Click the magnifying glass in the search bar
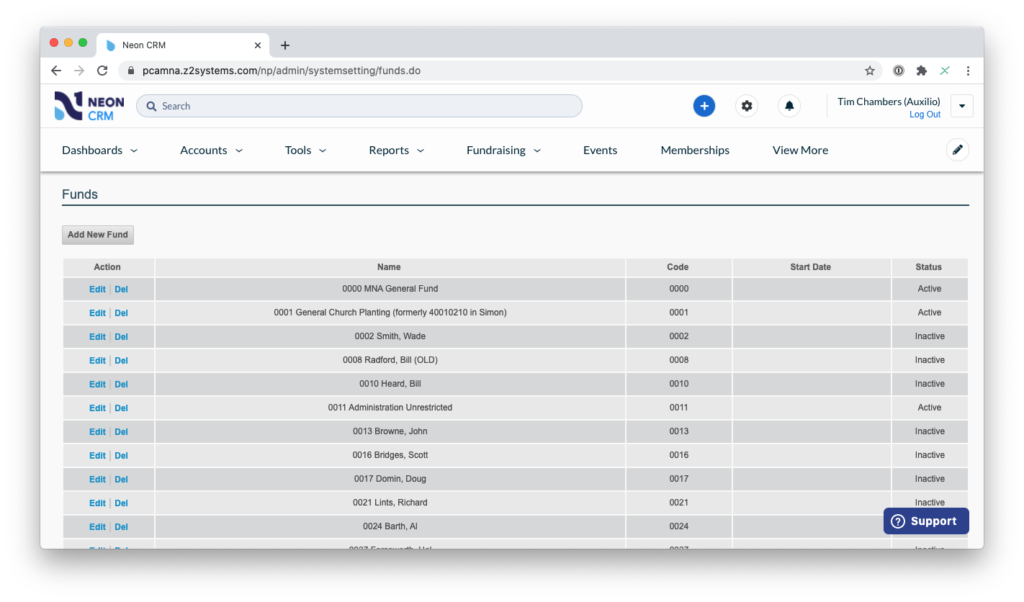Image resolution: width=1024 pixels, height=602 pixels. click(x=150, y=105)
